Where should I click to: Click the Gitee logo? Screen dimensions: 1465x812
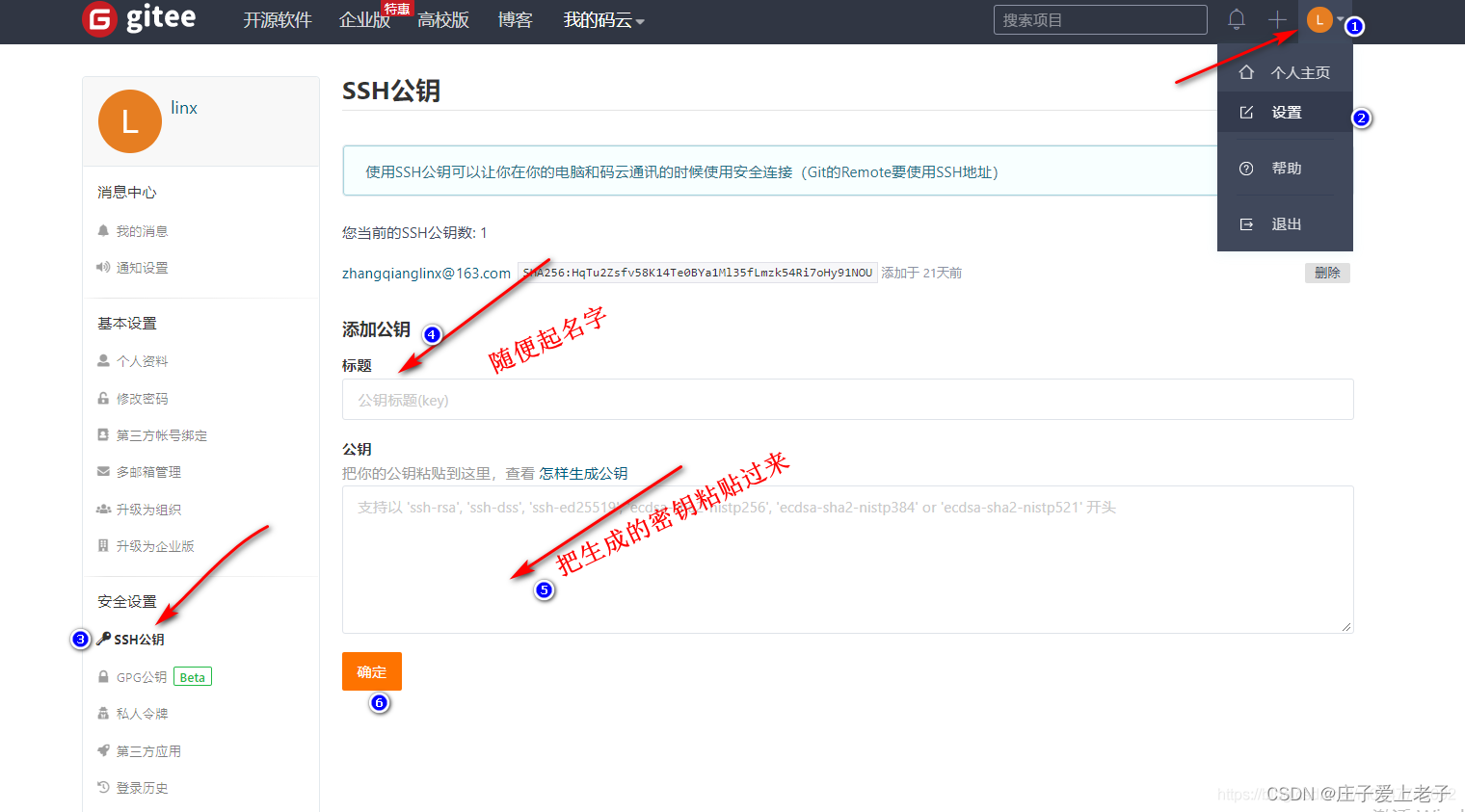click(140, 18)
